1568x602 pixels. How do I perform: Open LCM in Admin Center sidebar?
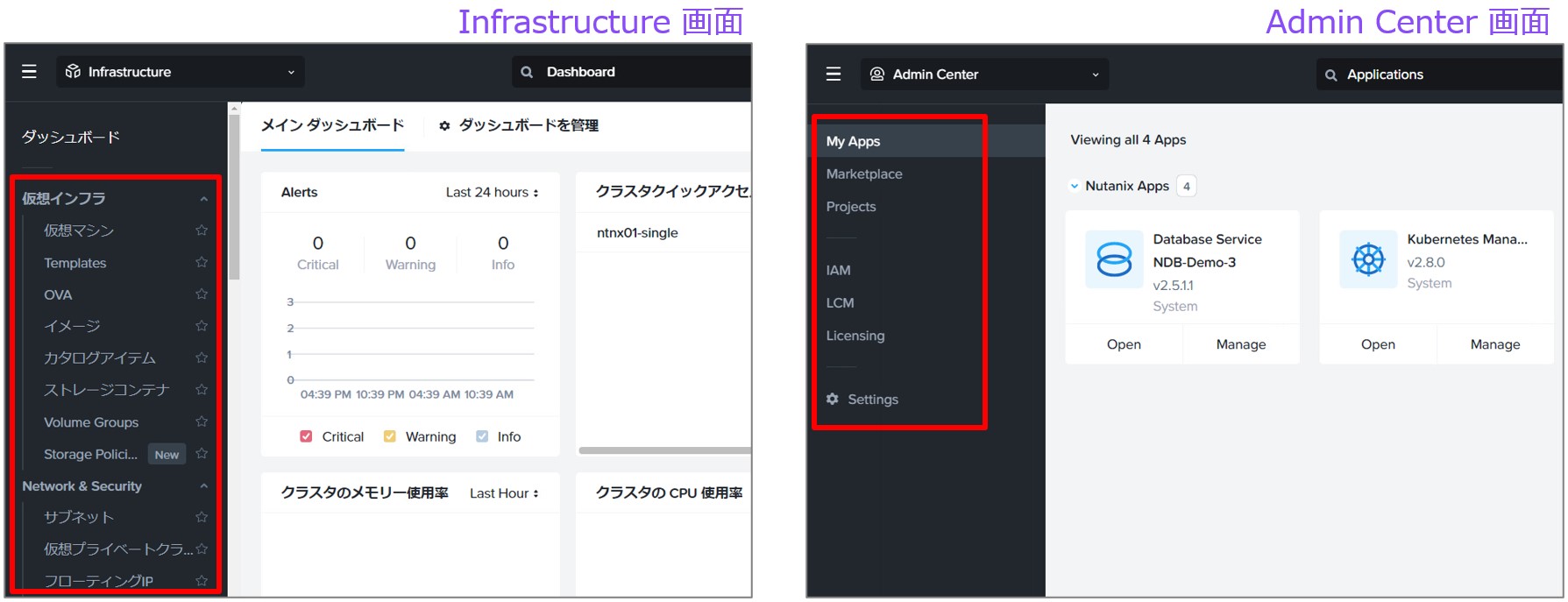point(840,302)
